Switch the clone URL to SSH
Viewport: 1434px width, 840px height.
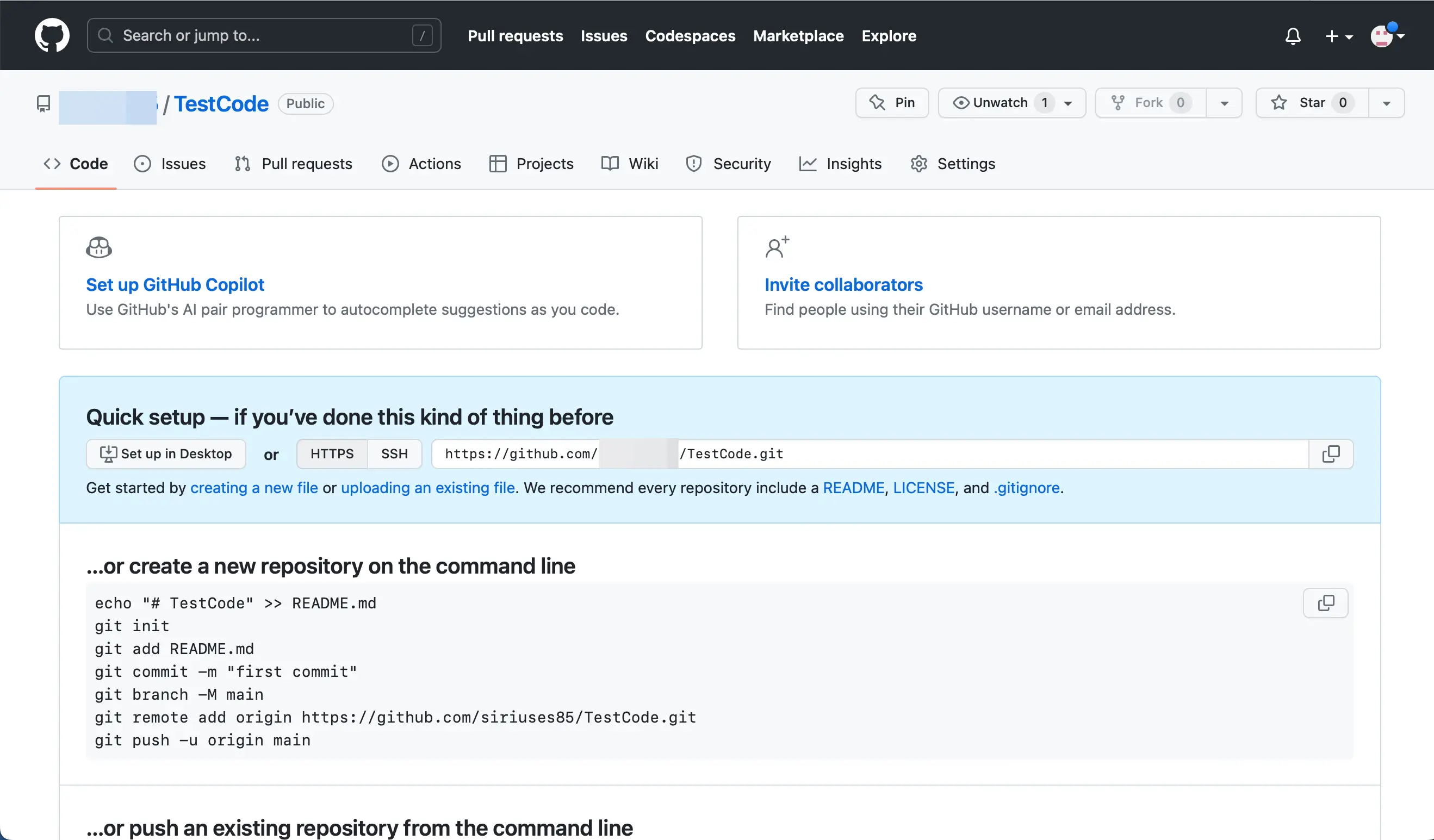tap(394, 453)
